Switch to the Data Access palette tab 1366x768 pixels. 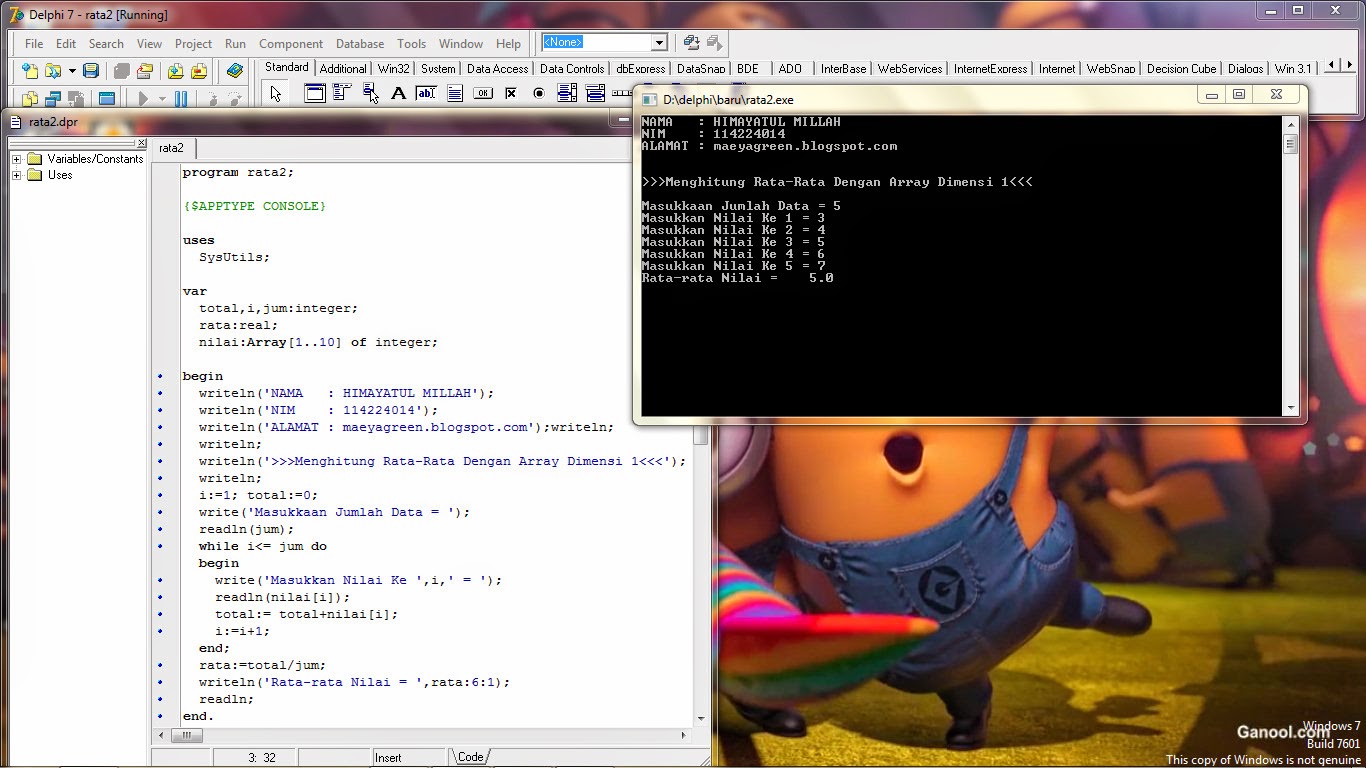coord(497,69)
